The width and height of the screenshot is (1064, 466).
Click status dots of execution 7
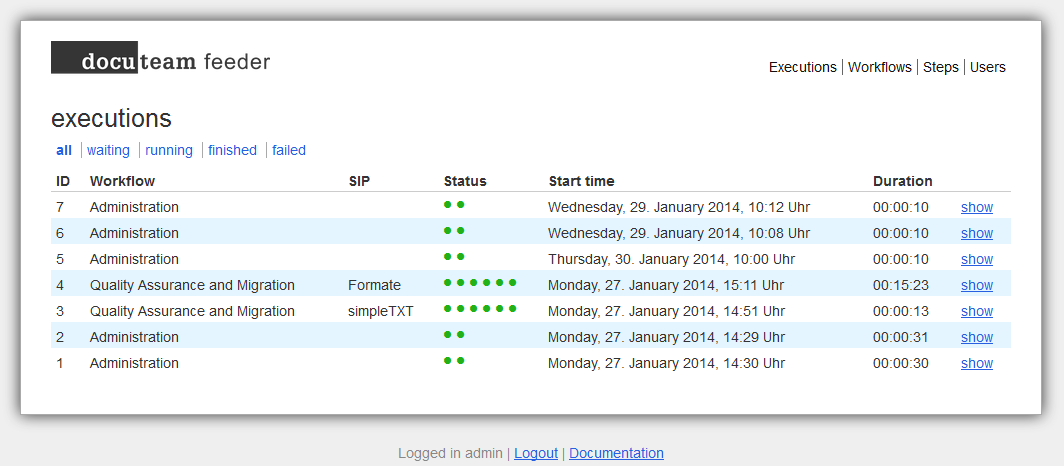coord(454,205)
